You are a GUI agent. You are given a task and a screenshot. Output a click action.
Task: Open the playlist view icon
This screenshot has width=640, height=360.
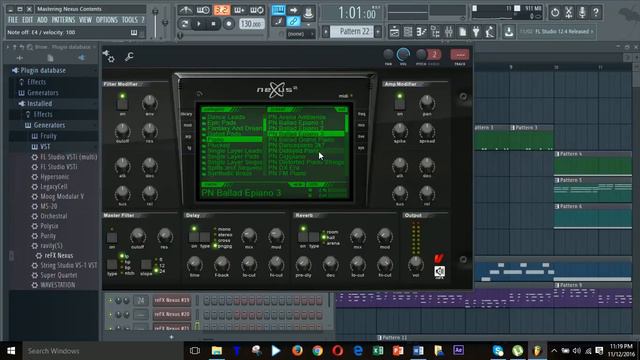pyautogui.click(x=394, y=31)
